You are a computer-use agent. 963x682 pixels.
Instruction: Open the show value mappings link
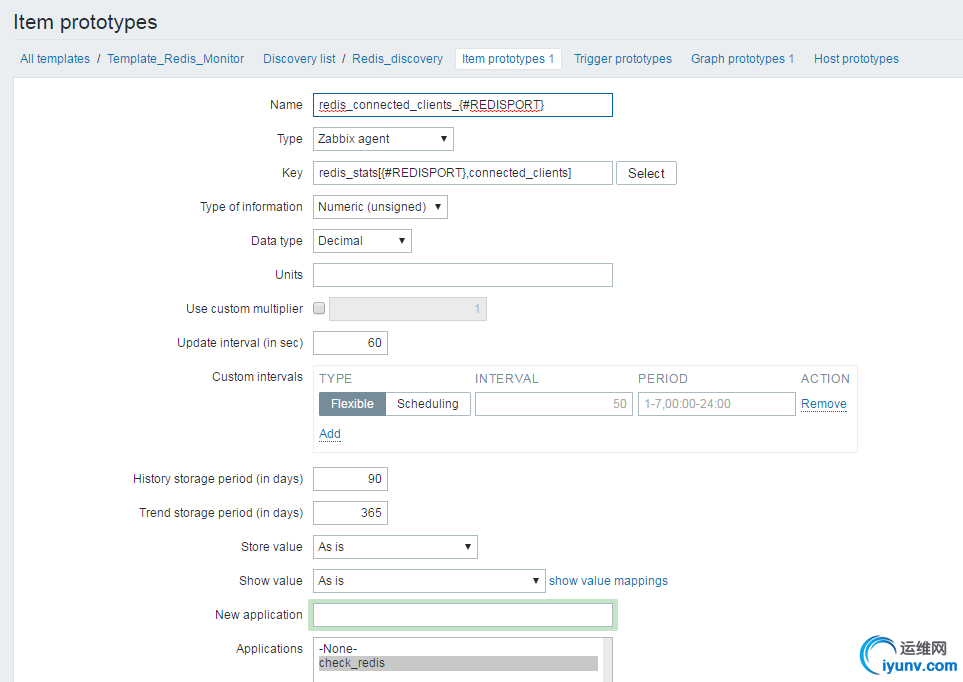pyautogui.click(x=608, y=581)
